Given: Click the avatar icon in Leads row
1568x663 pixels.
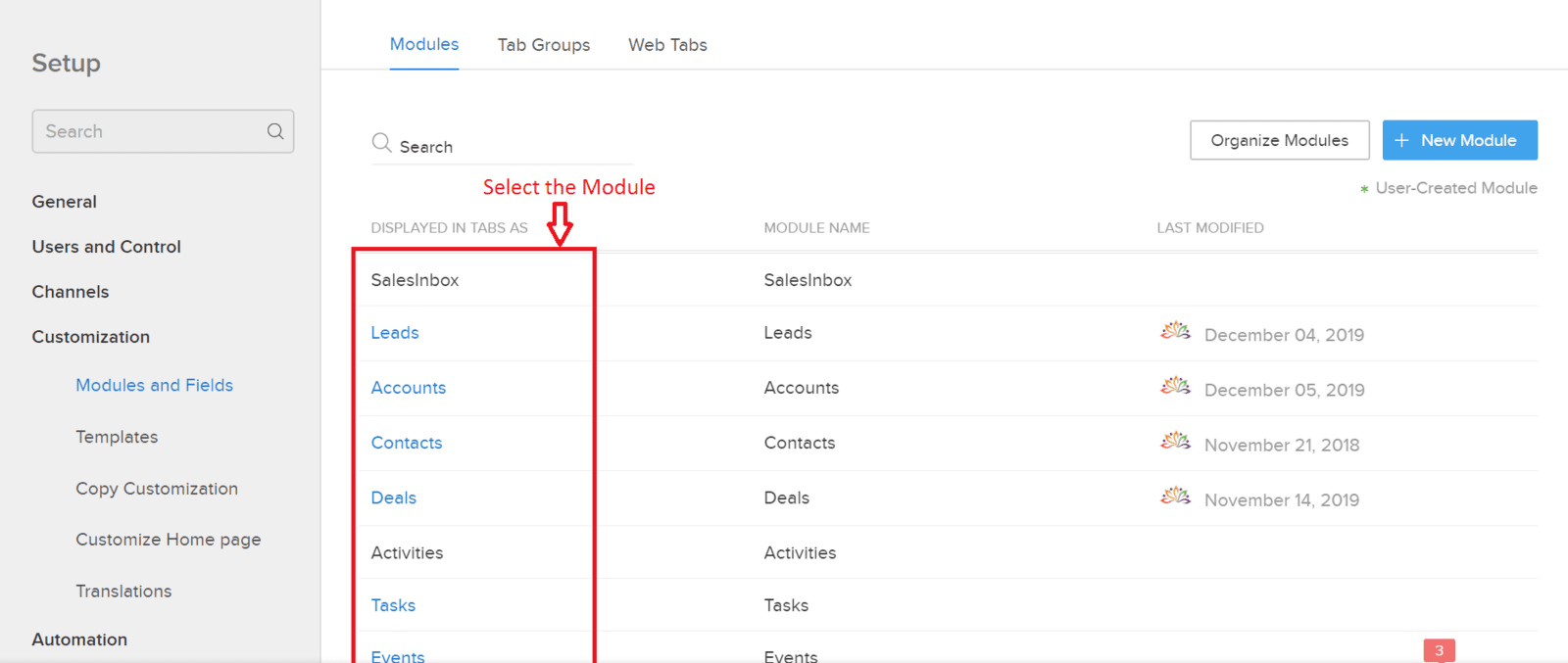Looking at the screenshot, I should tap(1175, 331).
